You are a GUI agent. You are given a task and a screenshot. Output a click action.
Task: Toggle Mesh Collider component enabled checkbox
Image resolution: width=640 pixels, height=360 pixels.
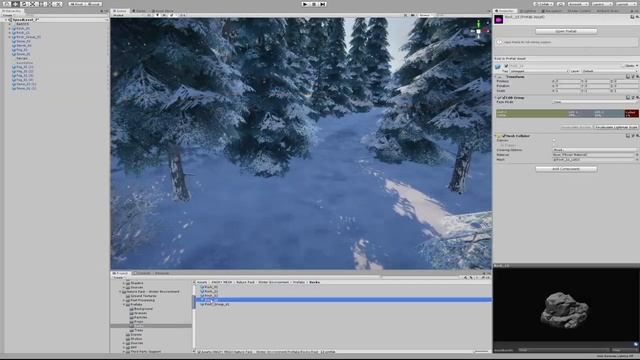point(504,136)
